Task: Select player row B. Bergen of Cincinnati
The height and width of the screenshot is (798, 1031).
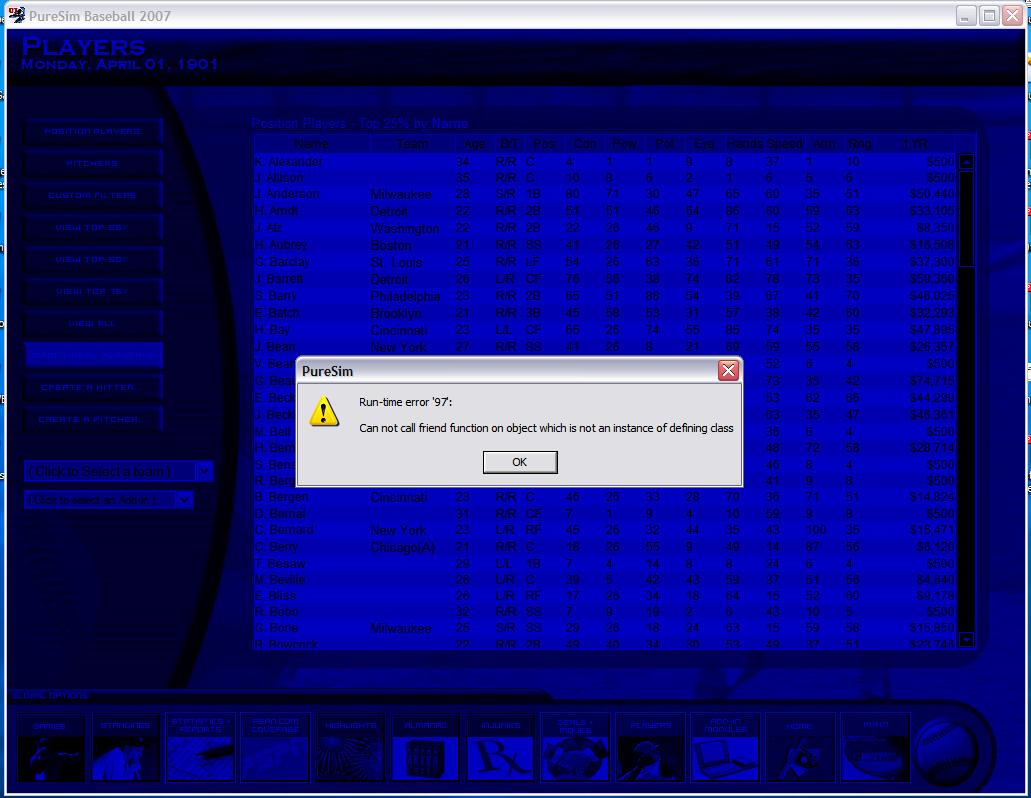Action: pos(605,498)
